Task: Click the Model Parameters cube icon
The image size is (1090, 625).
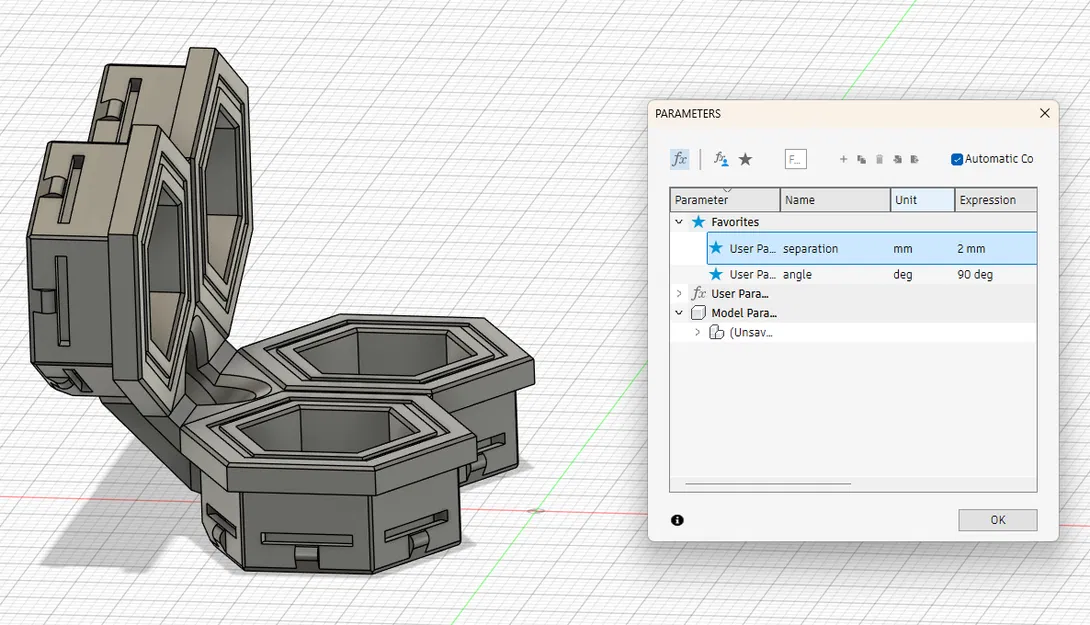Action: click(697, 312)
